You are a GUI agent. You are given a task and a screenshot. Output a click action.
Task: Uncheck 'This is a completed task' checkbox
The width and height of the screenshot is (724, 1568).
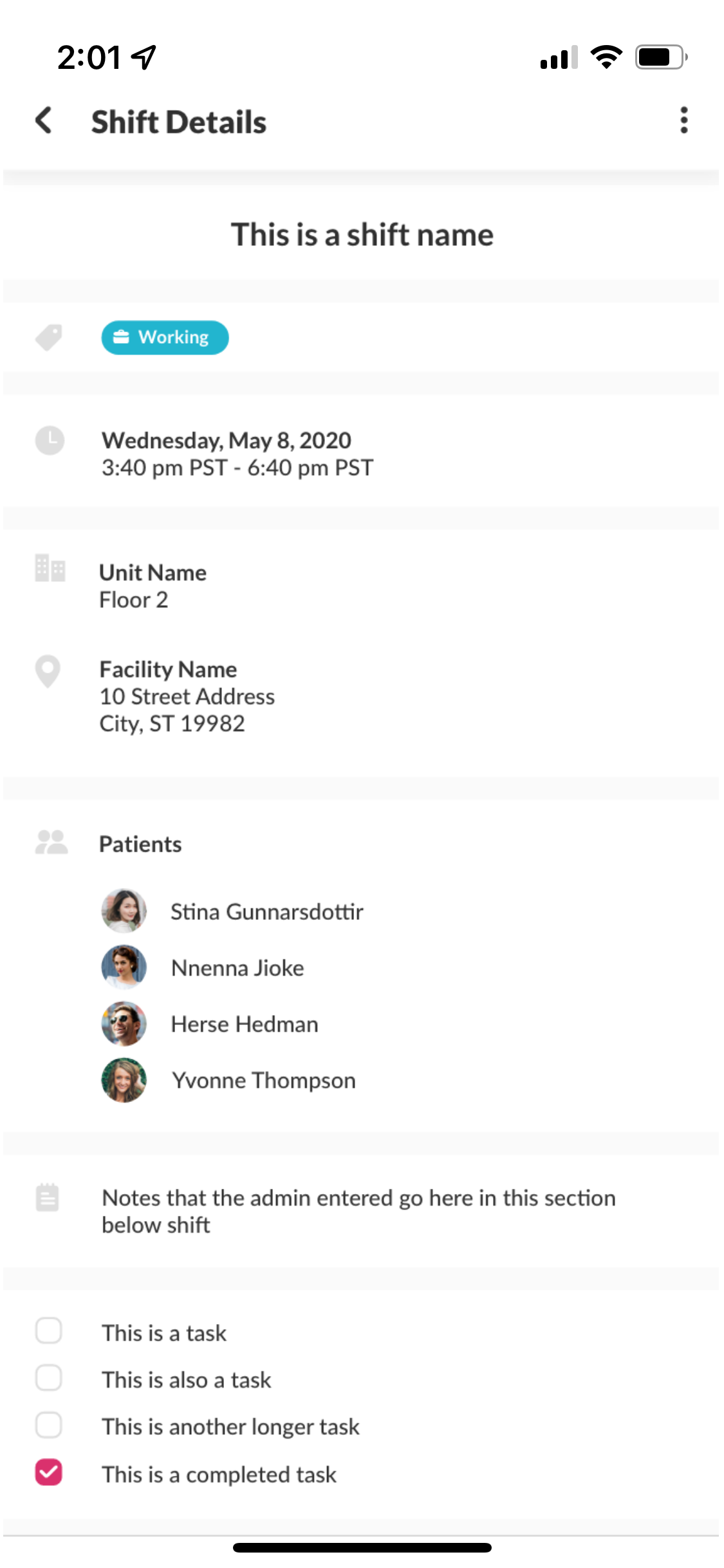coord(49,1472)
